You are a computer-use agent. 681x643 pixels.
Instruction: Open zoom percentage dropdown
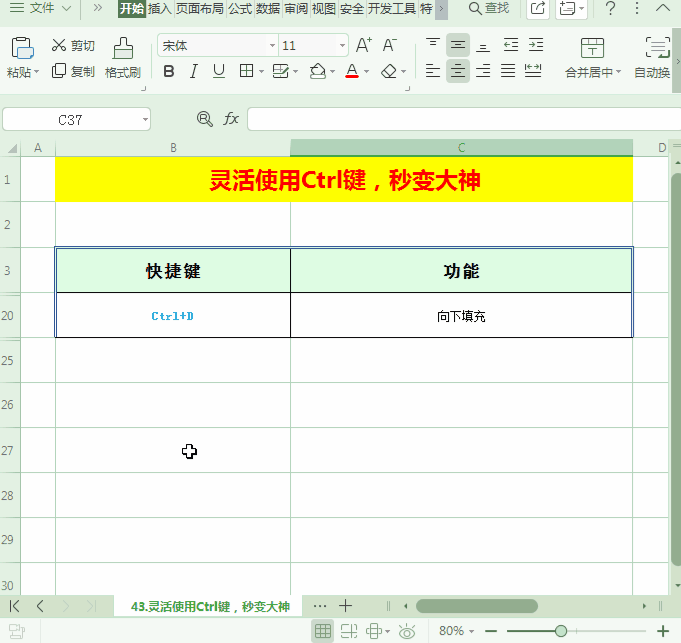pyautogui.click(x=472, y=631)
